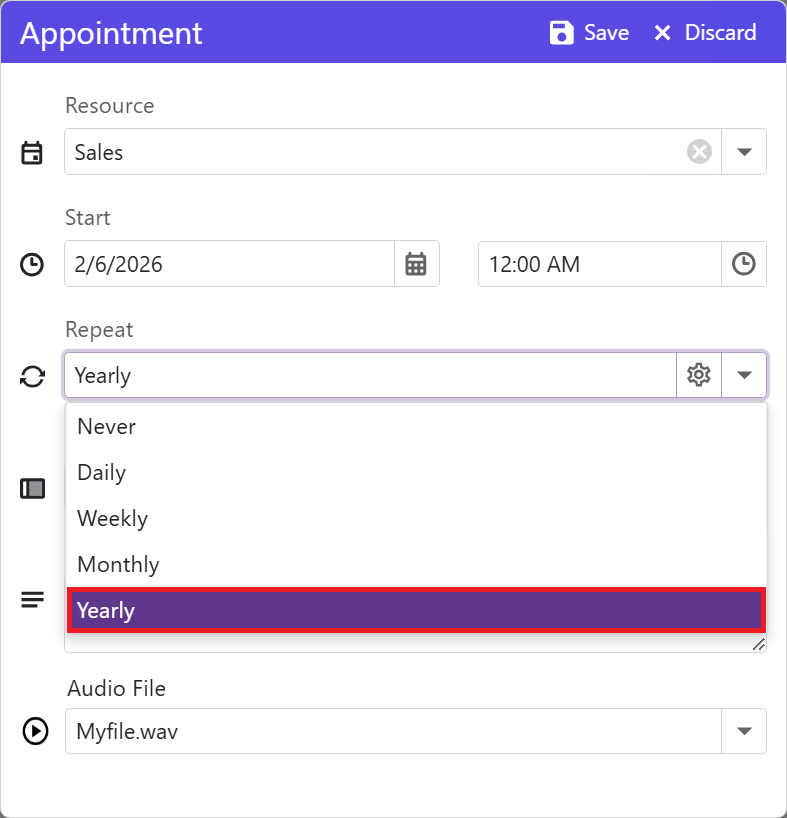787x818 pixels.
Task: Discard the appointment changes
Action: click(704, 33)
